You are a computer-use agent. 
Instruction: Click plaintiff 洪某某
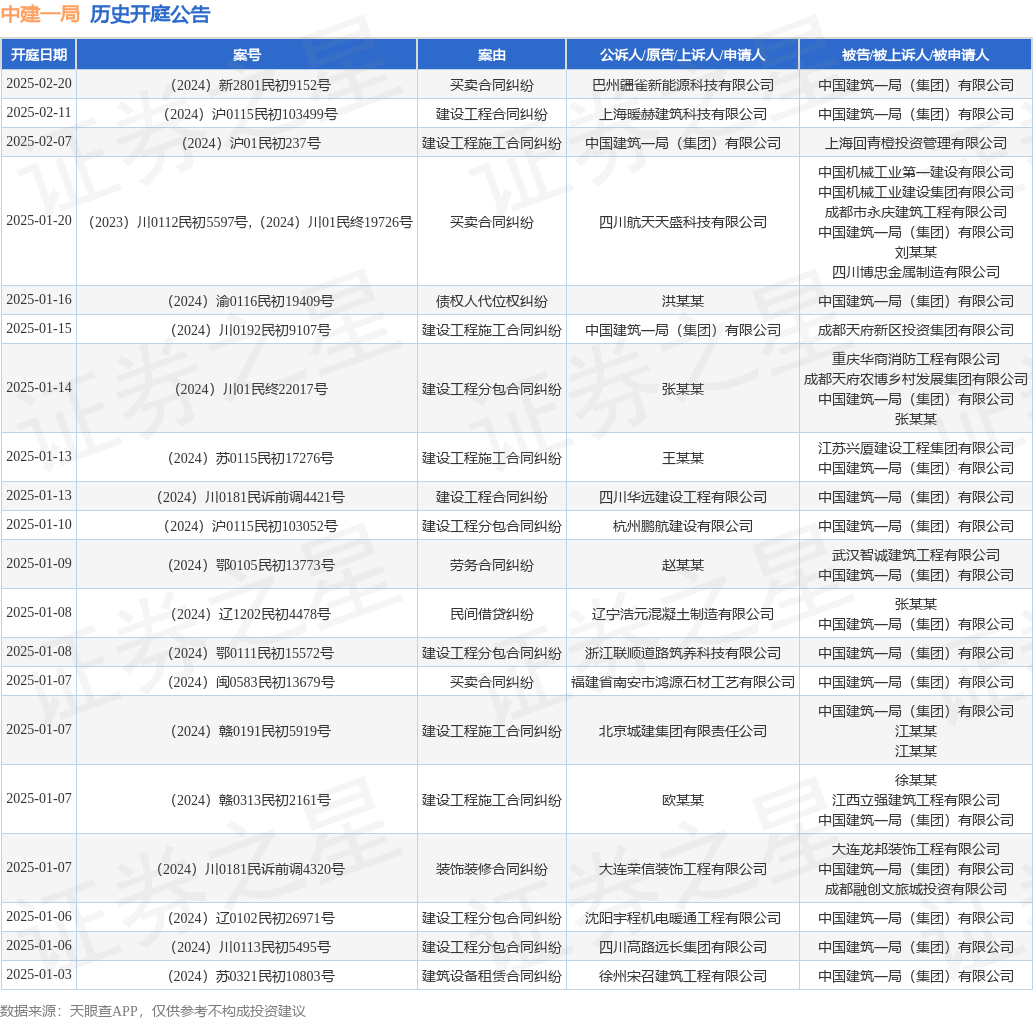683,301
